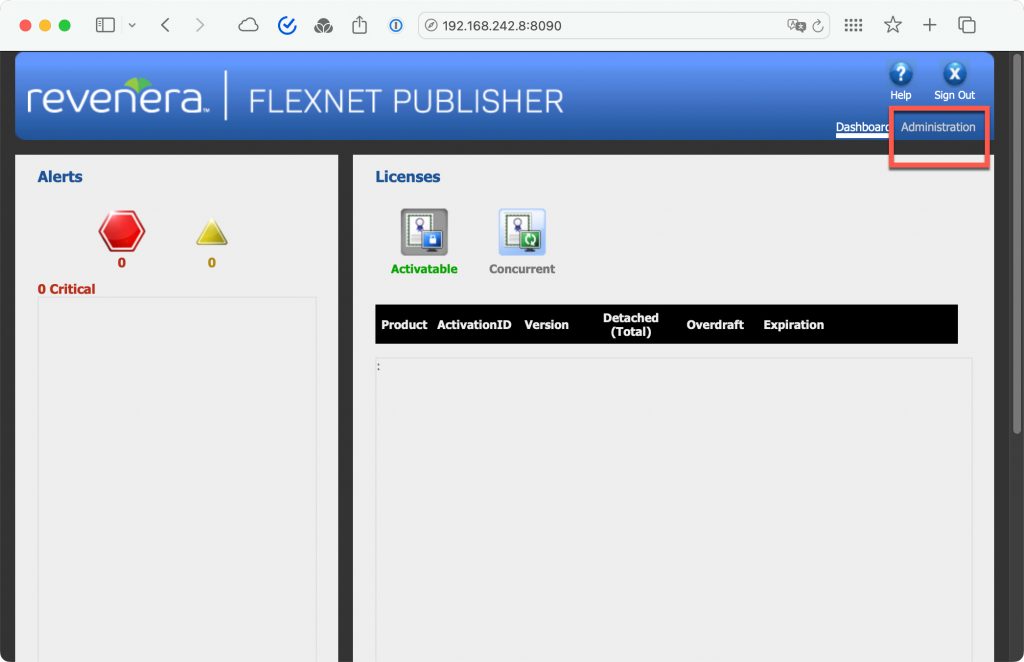Bookmark page with the star icon

[892, 25]
